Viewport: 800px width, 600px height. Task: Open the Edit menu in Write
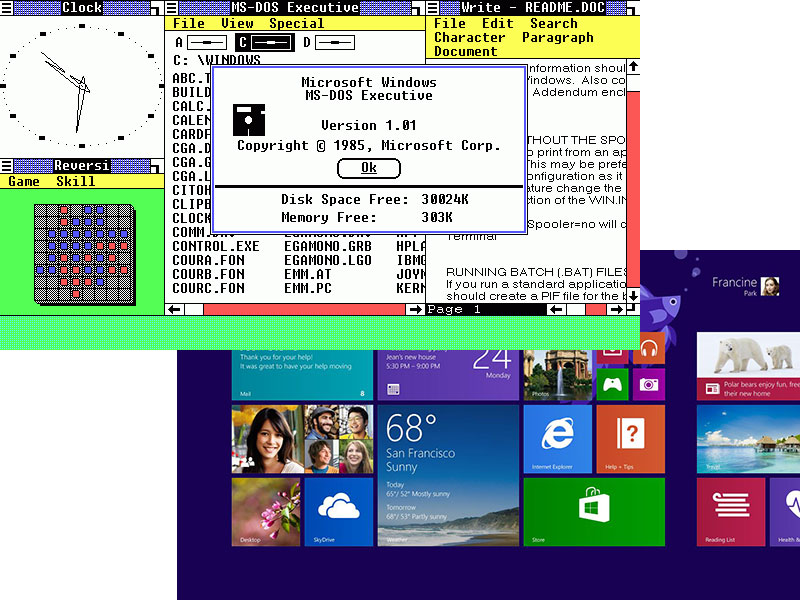(498, 23)
